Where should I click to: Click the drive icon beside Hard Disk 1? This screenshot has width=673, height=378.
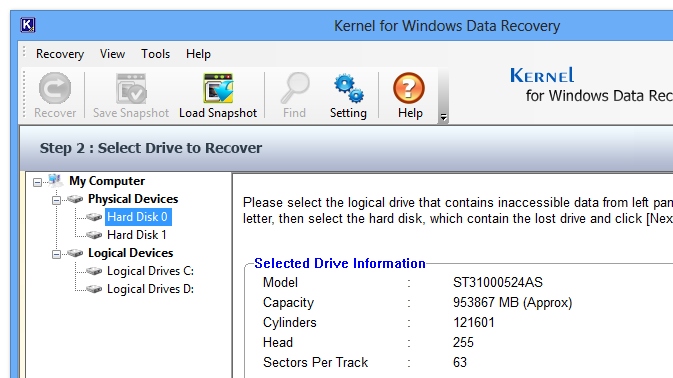click(94, 235)
